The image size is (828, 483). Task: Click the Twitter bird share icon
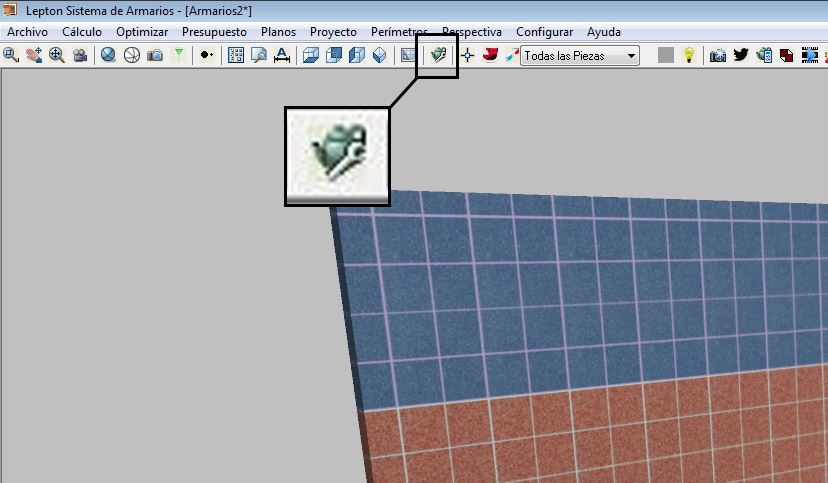click(x=740, y=55)
